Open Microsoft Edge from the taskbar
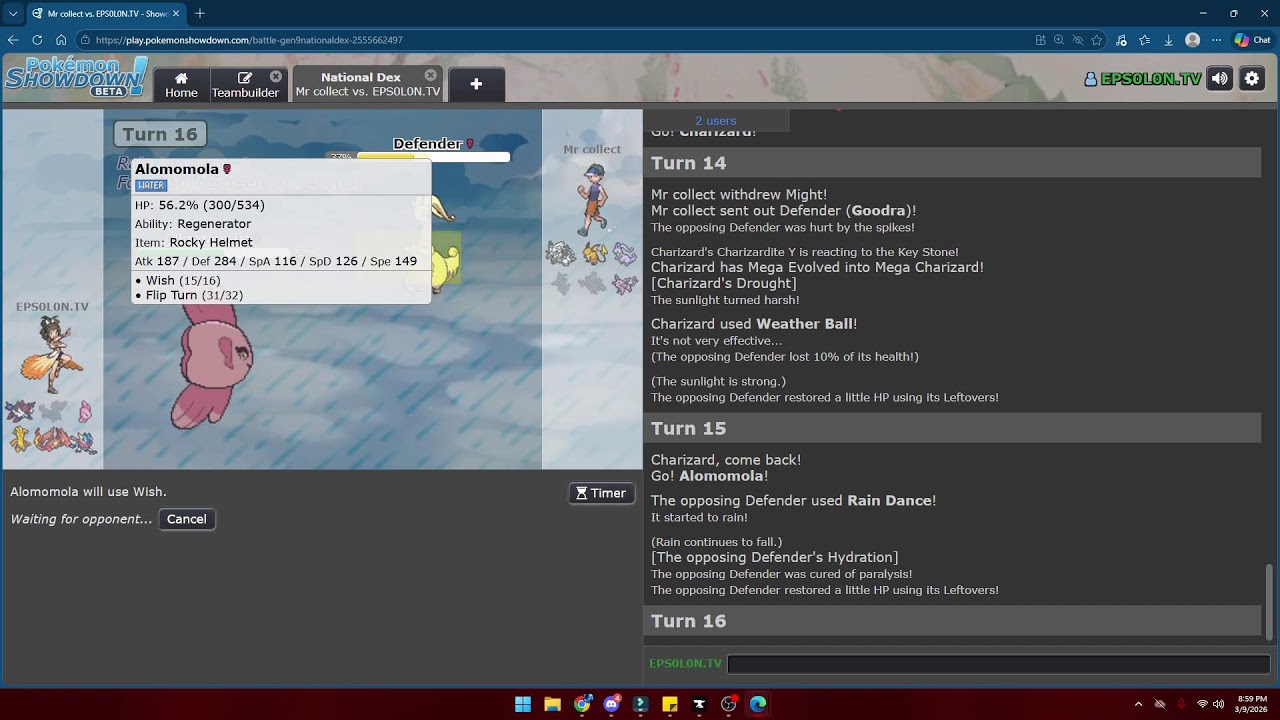1280x720 pixels. (x=758, y=704)
